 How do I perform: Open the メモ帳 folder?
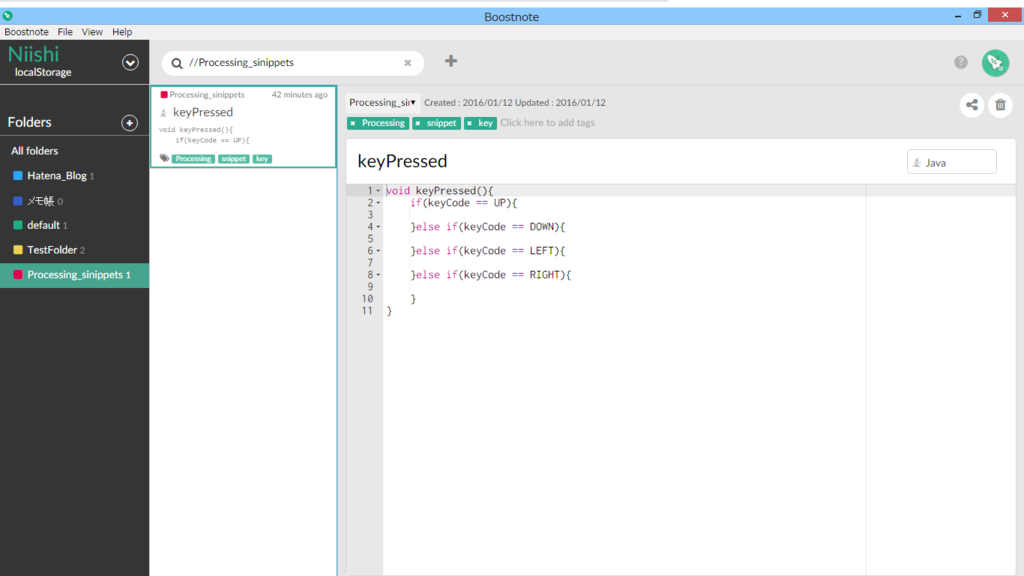pos(74,200)
